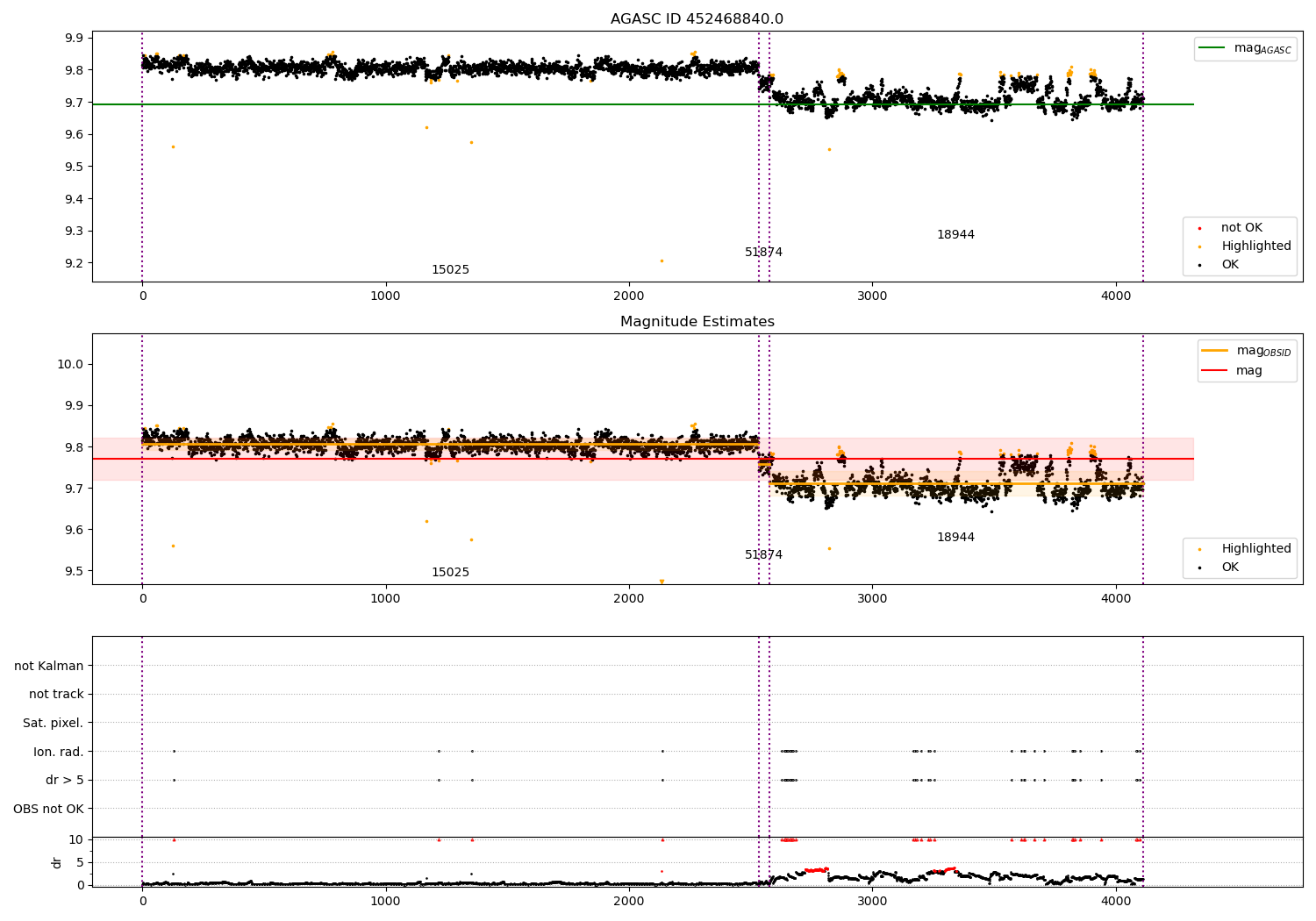Viewport: 1316px width, 921px height.
Task: Click the "dr > 5" row label
Action: [65, 780]
